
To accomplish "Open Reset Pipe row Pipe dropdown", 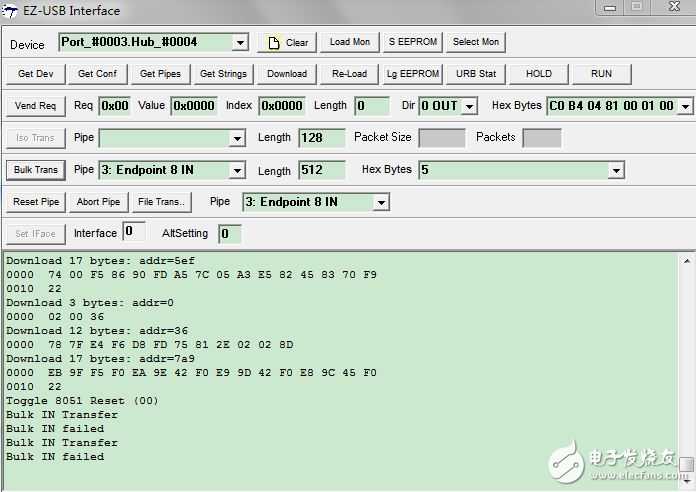I will [x=381, y=202].
